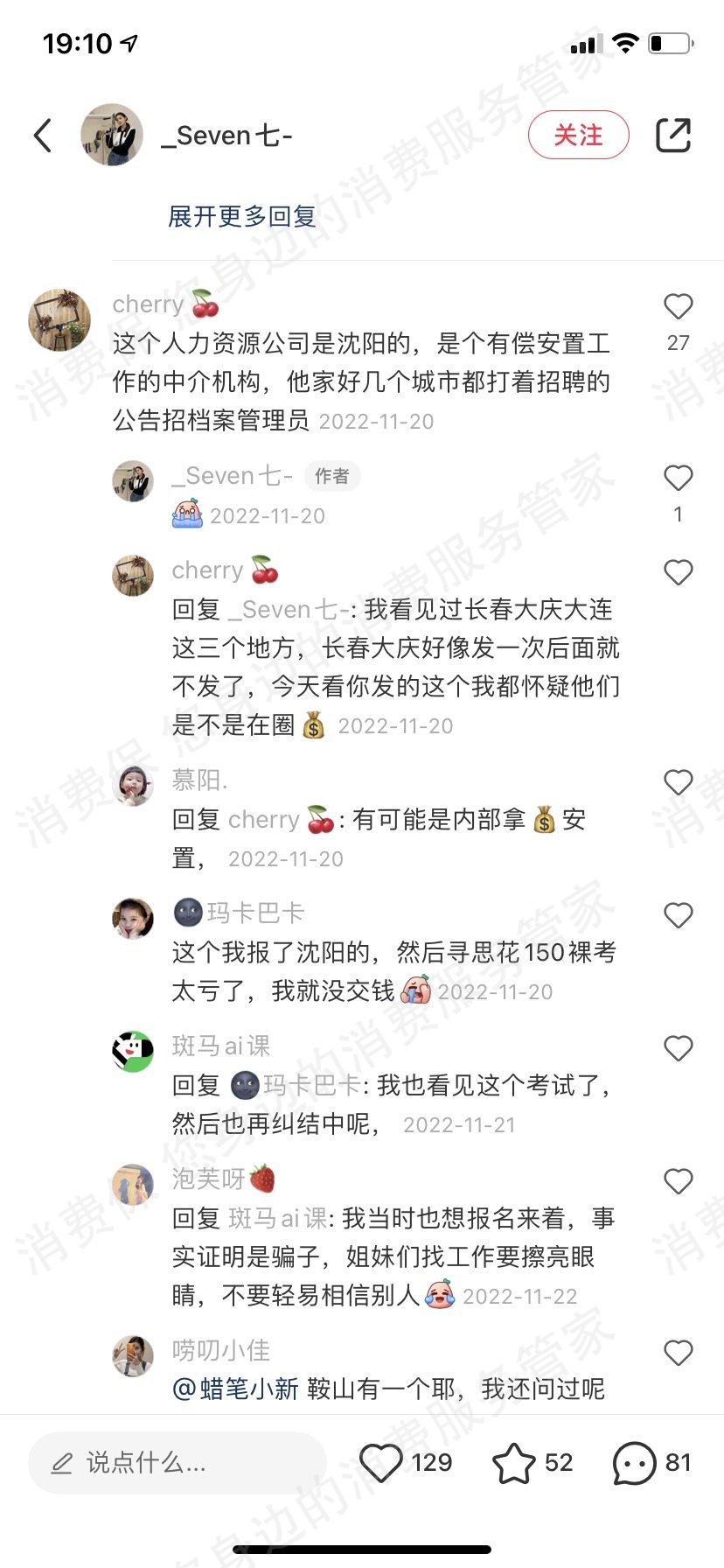This screenshot has height=1568, width=724.
Task: Like 泡芙呀's comment about 骗子
Action: 679,1181
